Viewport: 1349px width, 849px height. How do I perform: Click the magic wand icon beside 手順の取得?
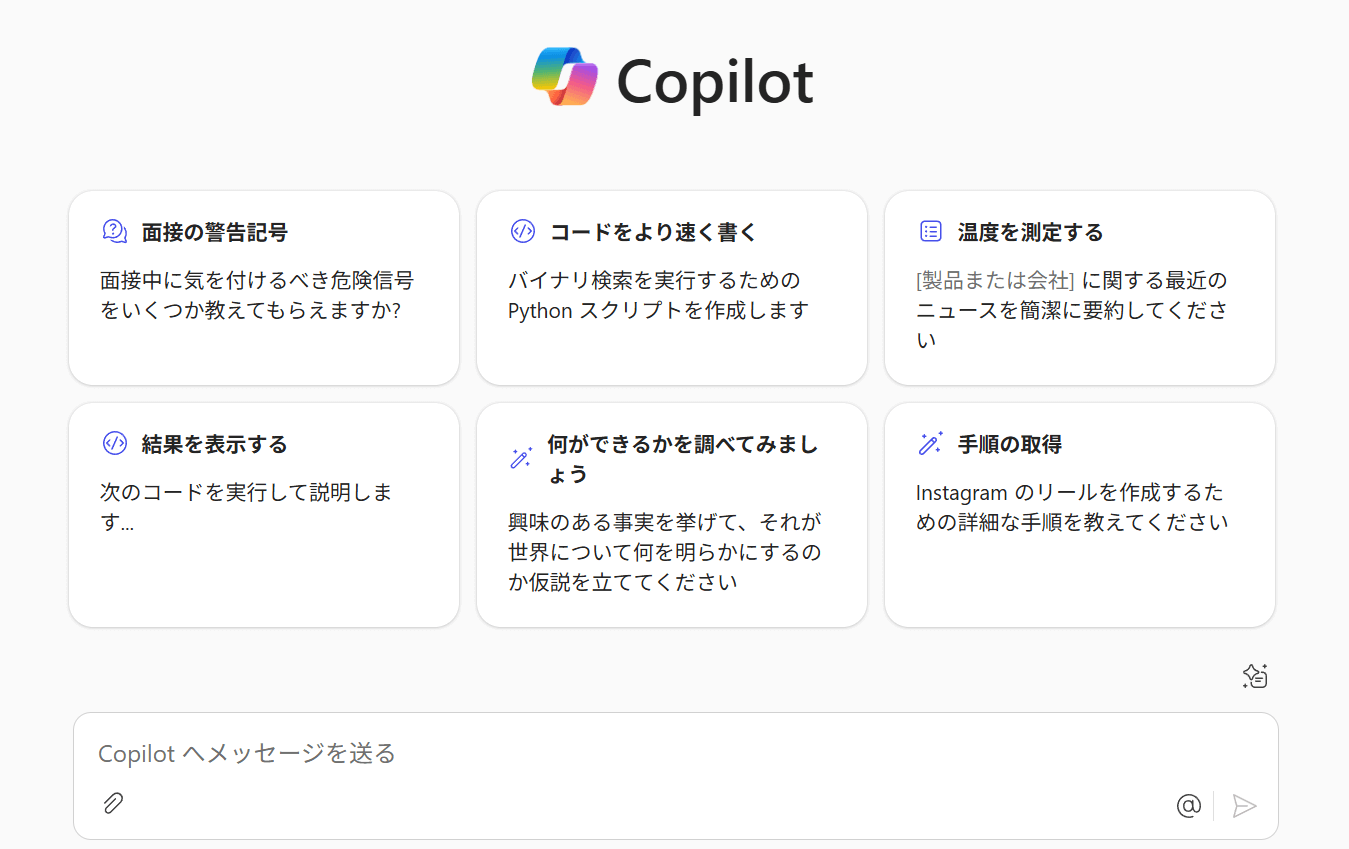930,443
